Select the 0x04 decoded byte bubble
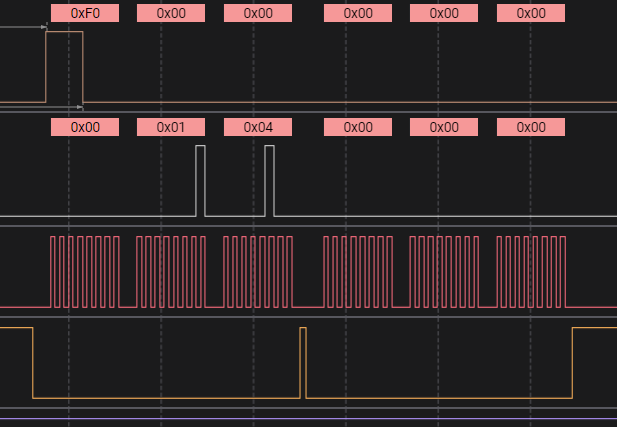The height and width of the screenshot is (427, 617). (258, 127)
